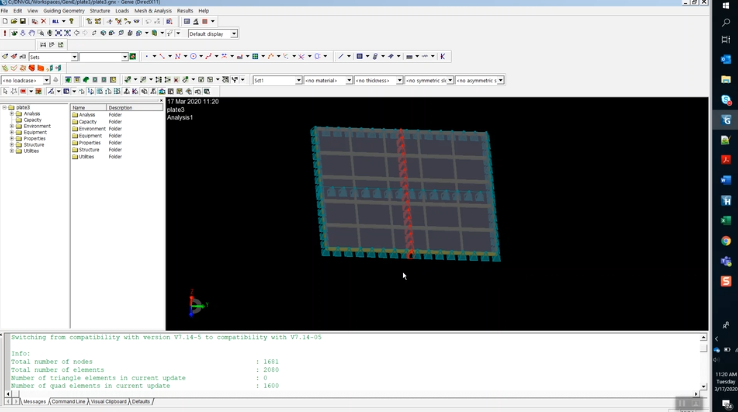Click the straight beam tool icon
The image size is (738, 412).
[341, 57]
